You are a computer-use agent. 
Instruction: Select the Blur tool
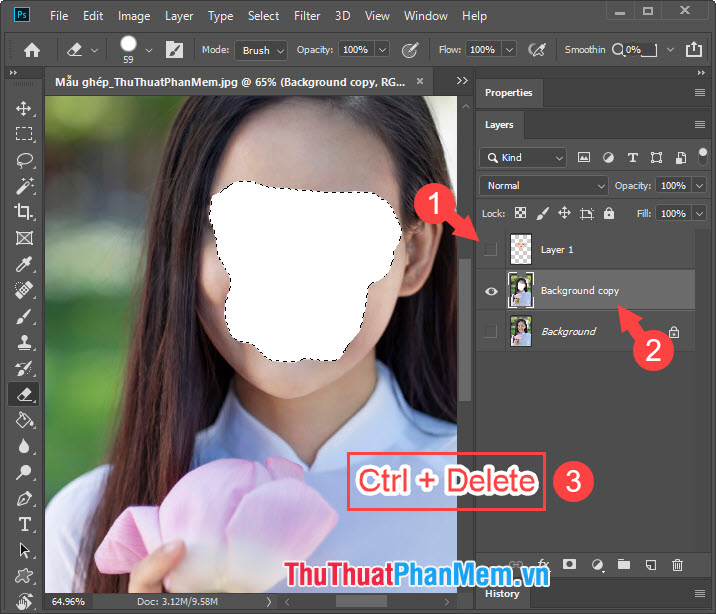[24, 446]
